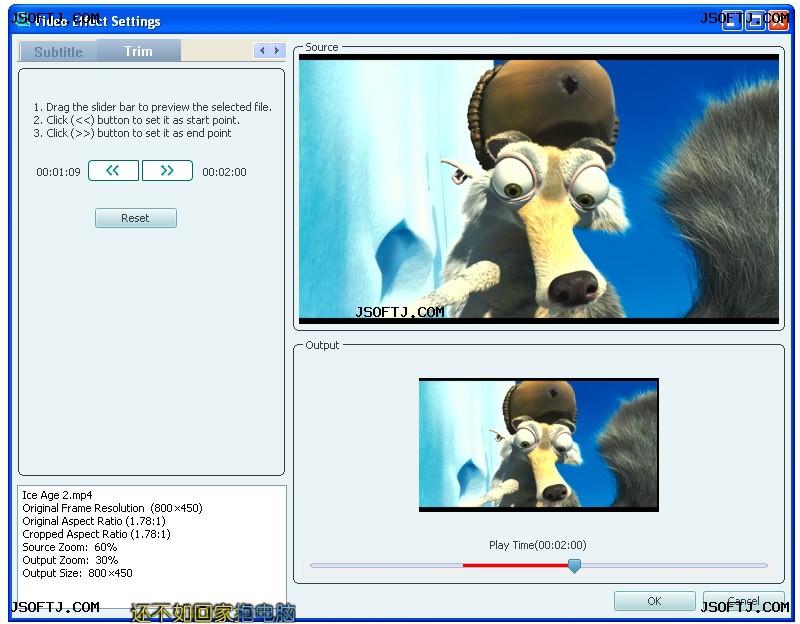Click the Output Size: 800×450 line
Screen dimensions: 800x624
click(x=77, y=573)
